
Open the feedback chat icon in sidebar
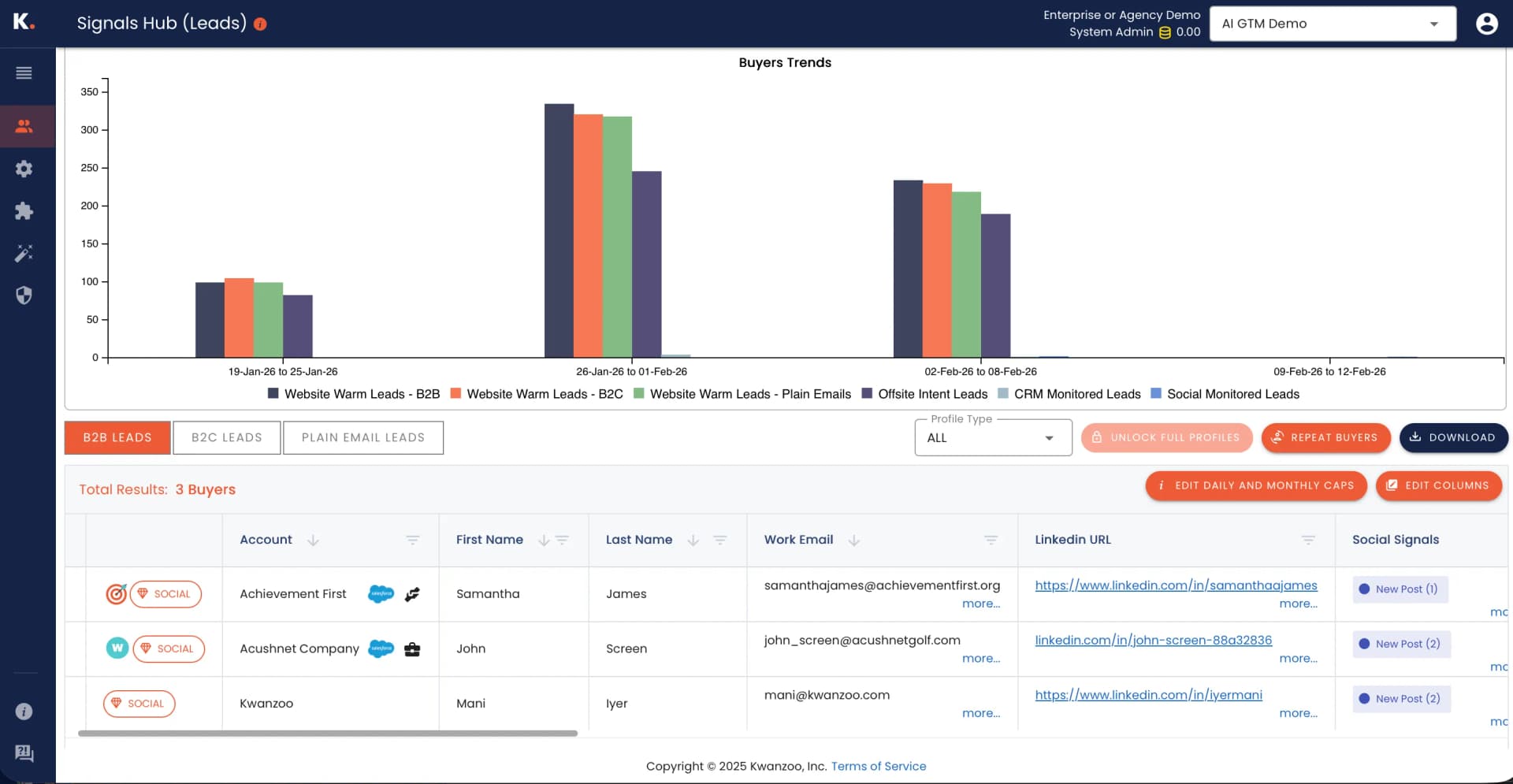pos(24,753)
